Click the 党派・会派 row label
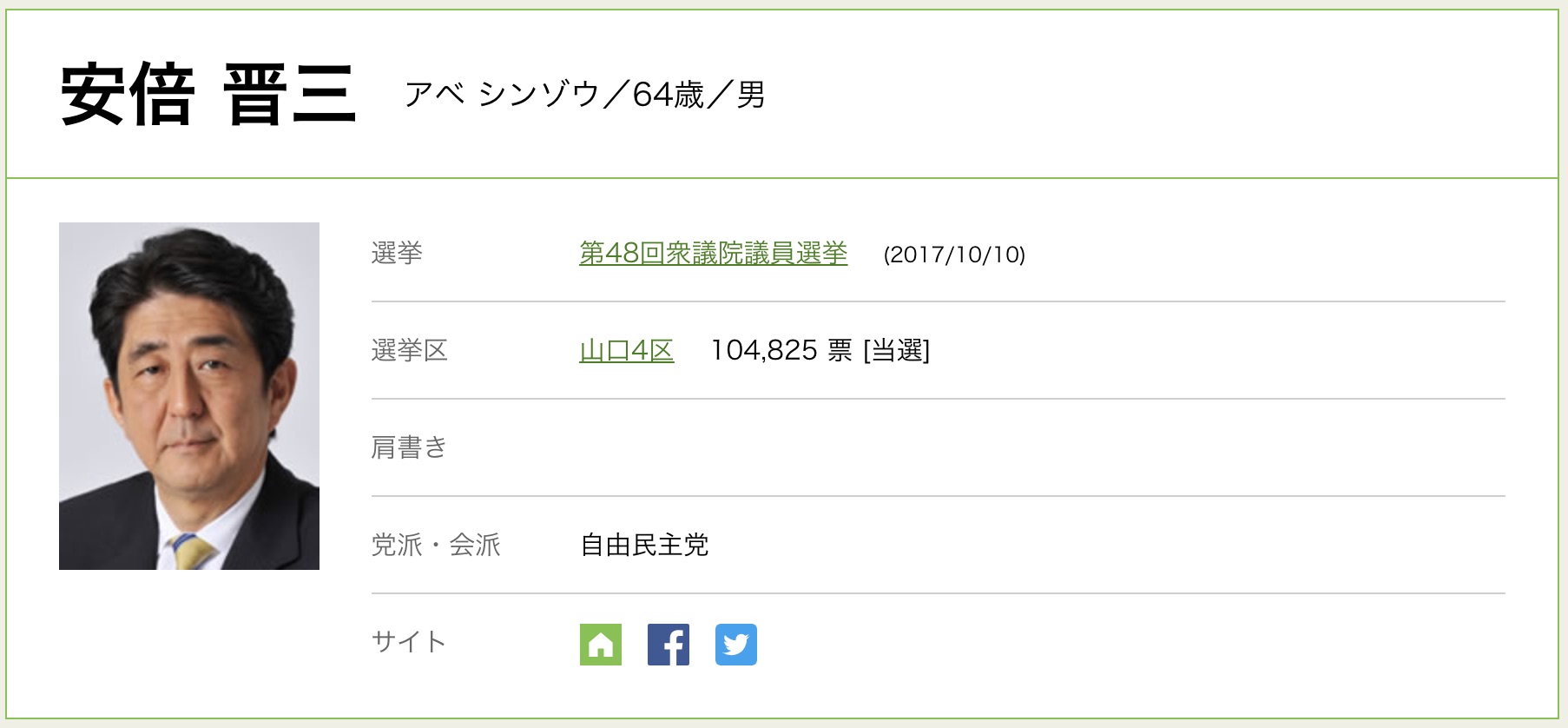 tap(436, 546)
